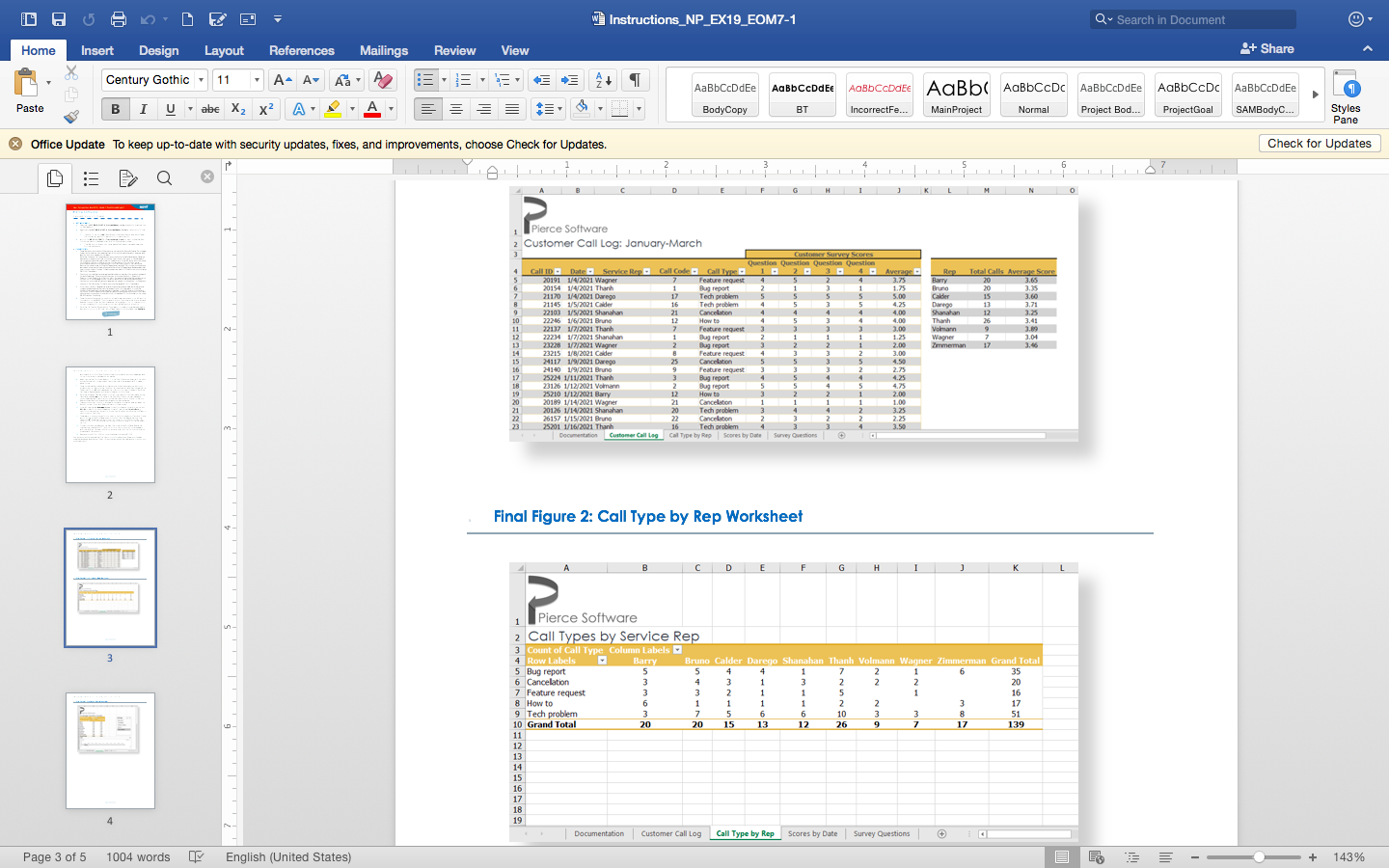Open the font size dropdown
Viewport: 1389px width, 868px height.
tap(257, 80)
